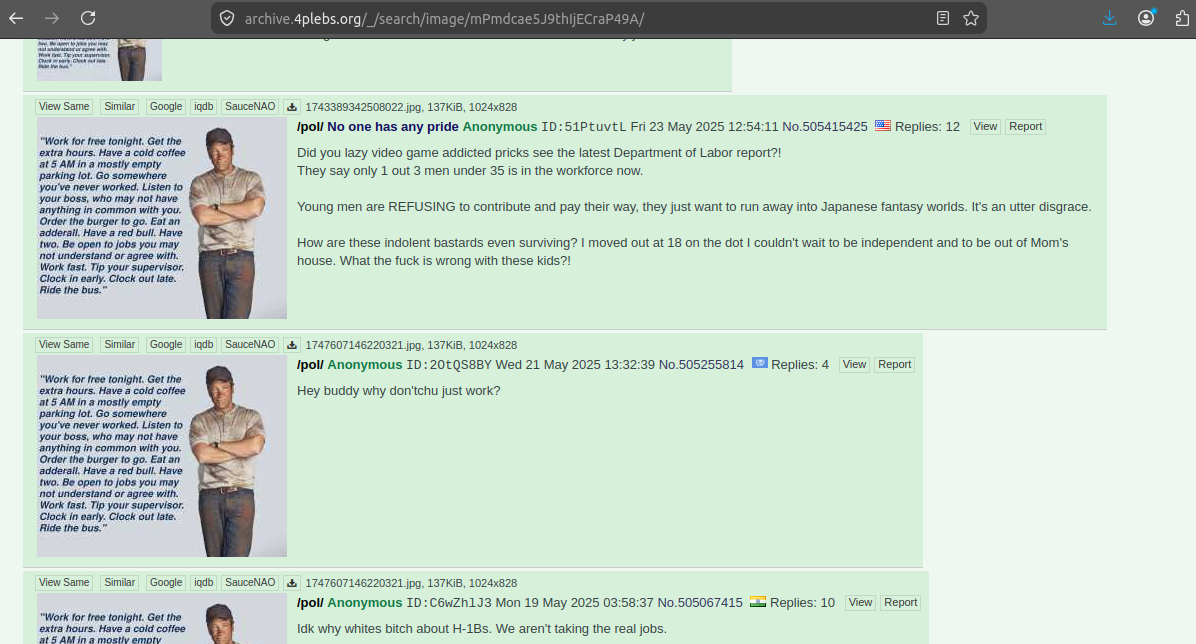Click post number No.505067415

[x=699, y=603]
